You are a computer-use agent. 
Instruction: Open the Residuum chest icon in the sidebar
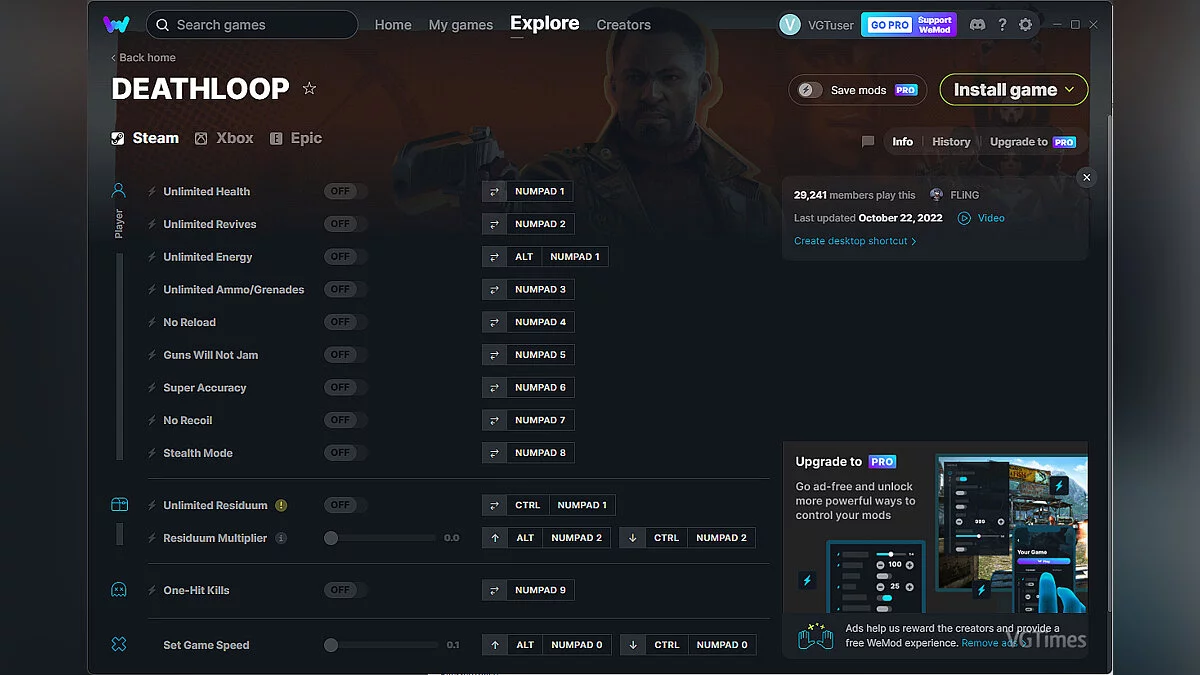click(119, 505)
